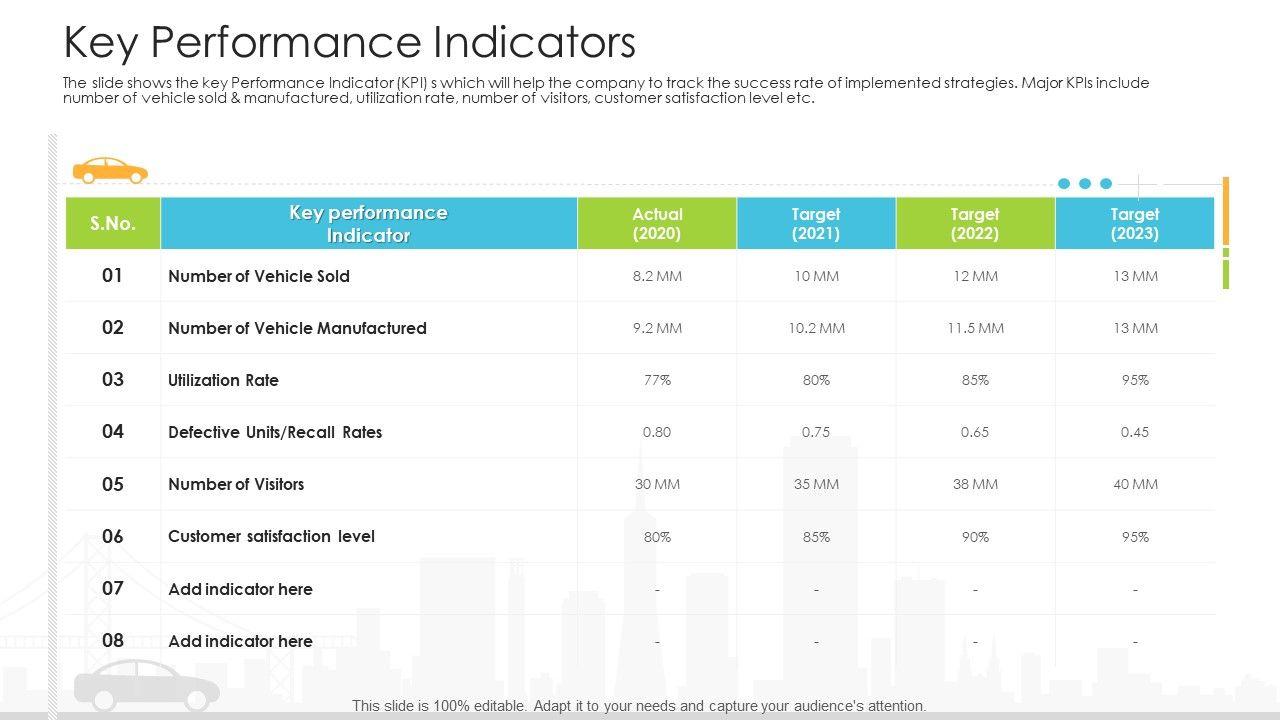Select the orange vertical bar at right edge
This screenshot has height=720, width=1280.
pyautogui.click(x=1226, y=210)
